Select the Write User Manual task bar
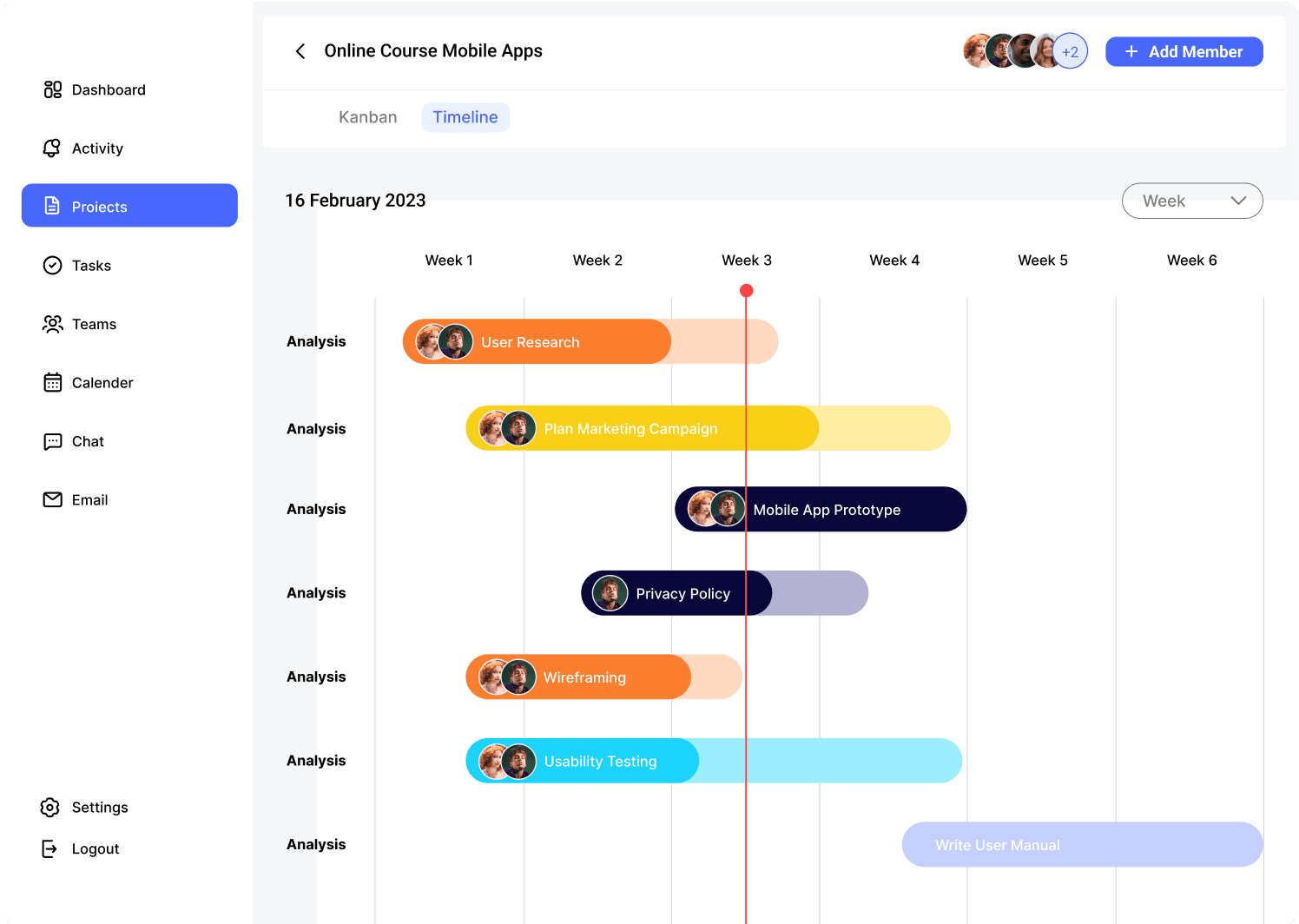Screen dimensions: 1299x924 tap(1082, 845)
